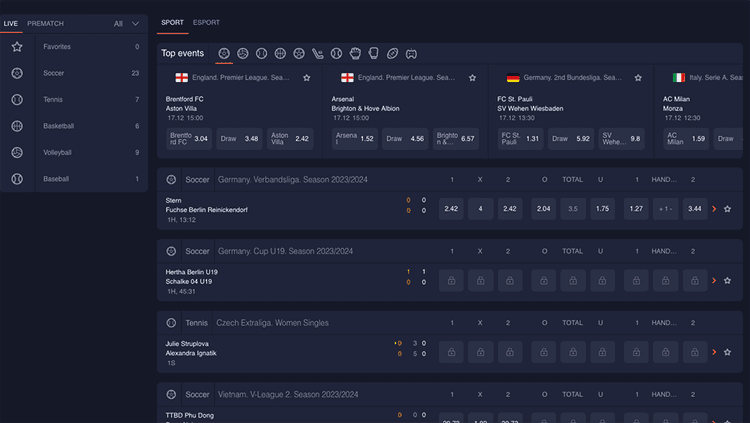This screenshot has width=750, height=423.
Task: Select tennis icon in Top events bar
Action: click(x=261, y=54)
